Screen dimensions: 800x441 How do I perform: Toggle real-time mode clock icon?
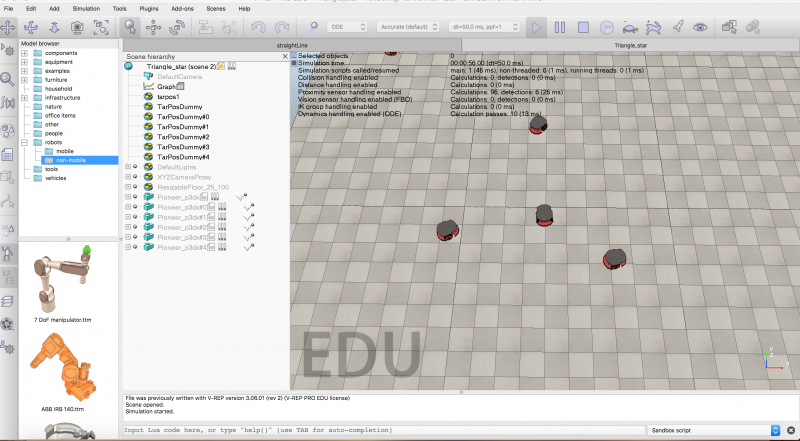point(607,27)
